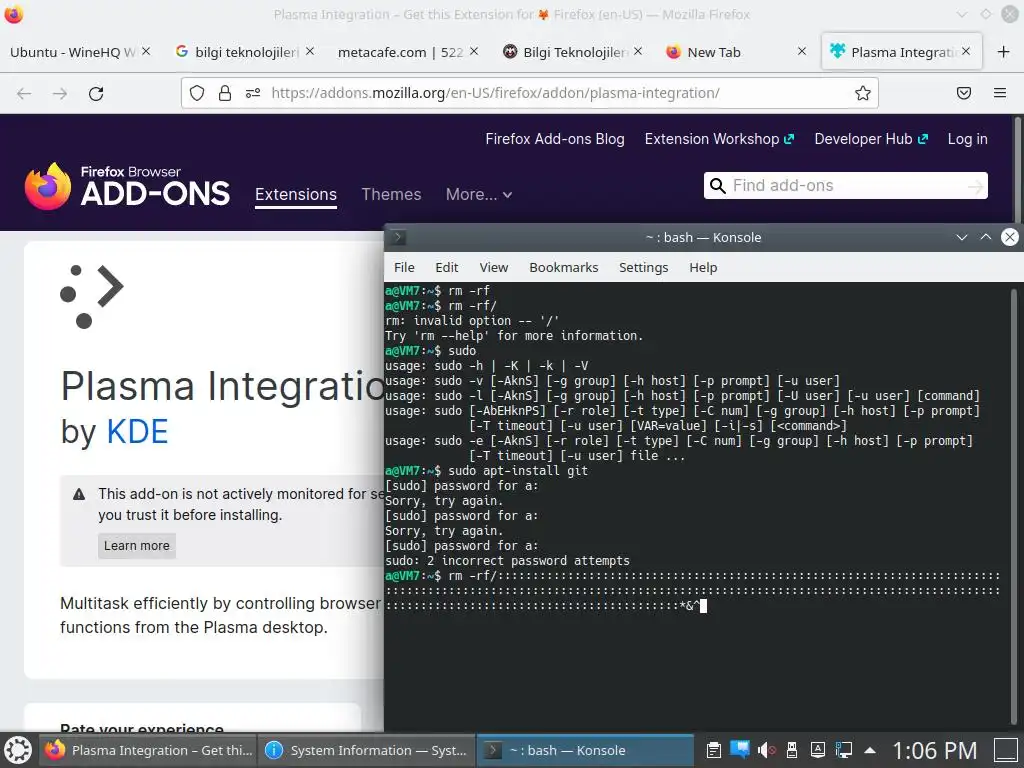Open Firefox Add-ons Blog link

(554, 139)
